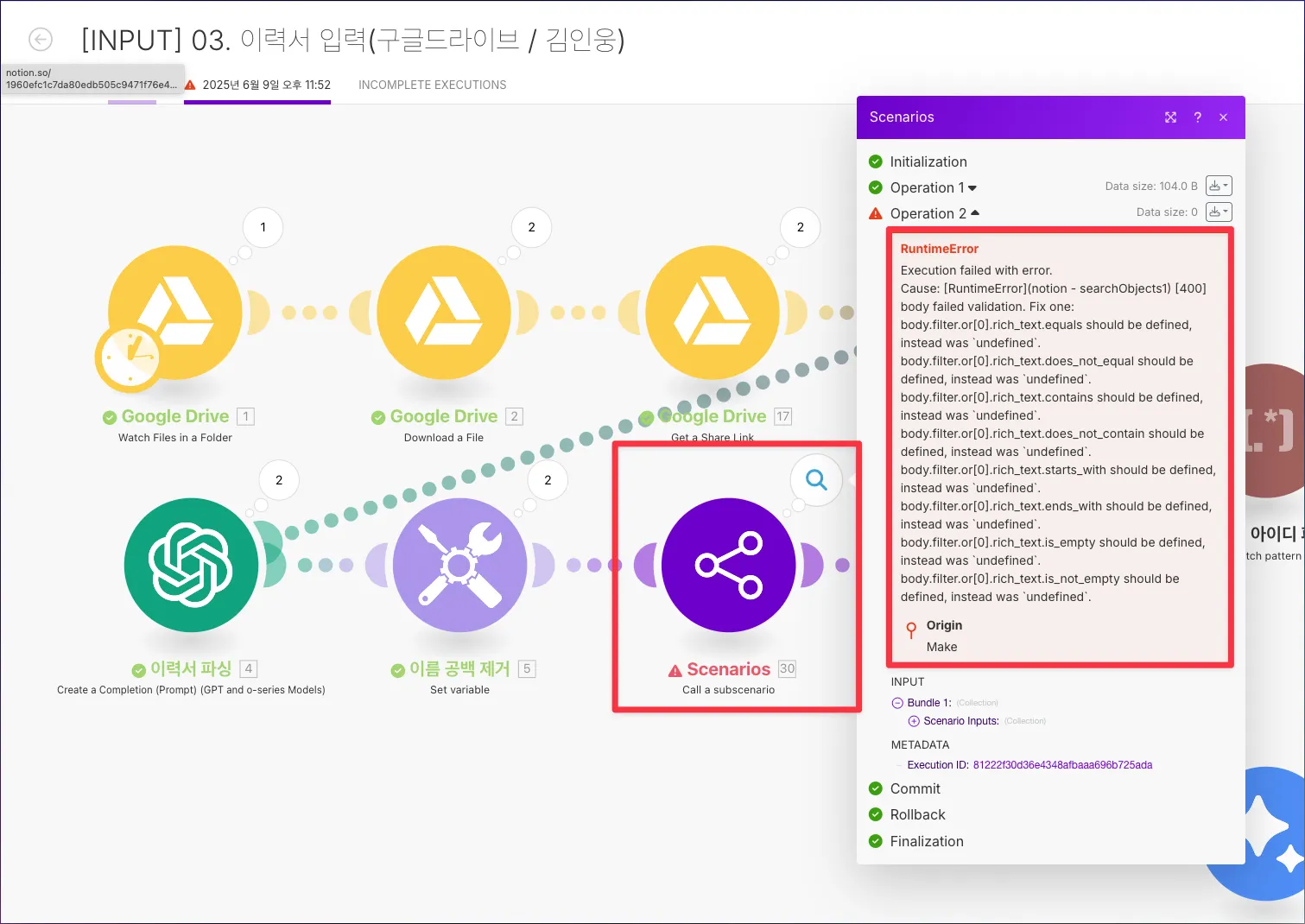The image size is (1305, 924).
Task: Select the Google Drive Watch Files module icon
Action: [175, 313]
